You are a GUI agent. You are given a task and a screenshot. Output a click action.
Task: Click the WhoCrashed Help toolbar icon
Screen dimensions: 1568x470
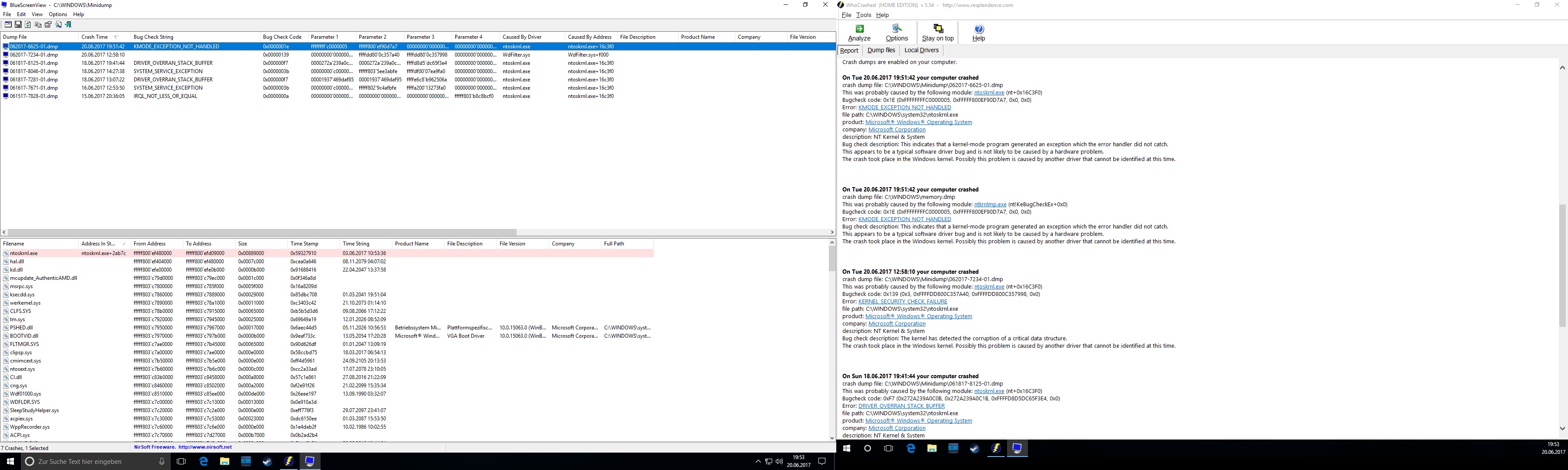[978, 32]
